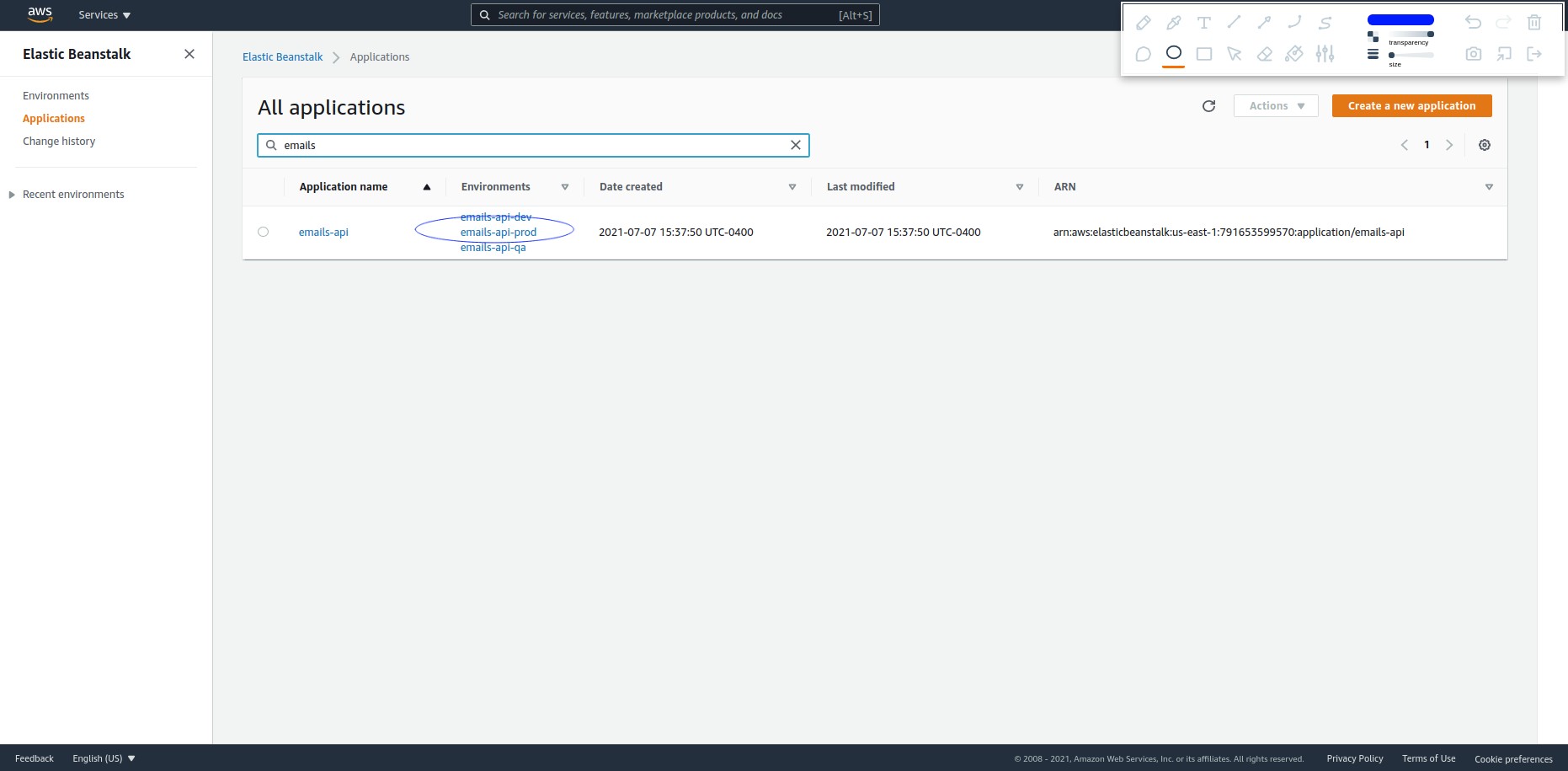Select the pencil drawing tool
This screenshot has height=771, width=1568.
click(x=1143, y=23)
